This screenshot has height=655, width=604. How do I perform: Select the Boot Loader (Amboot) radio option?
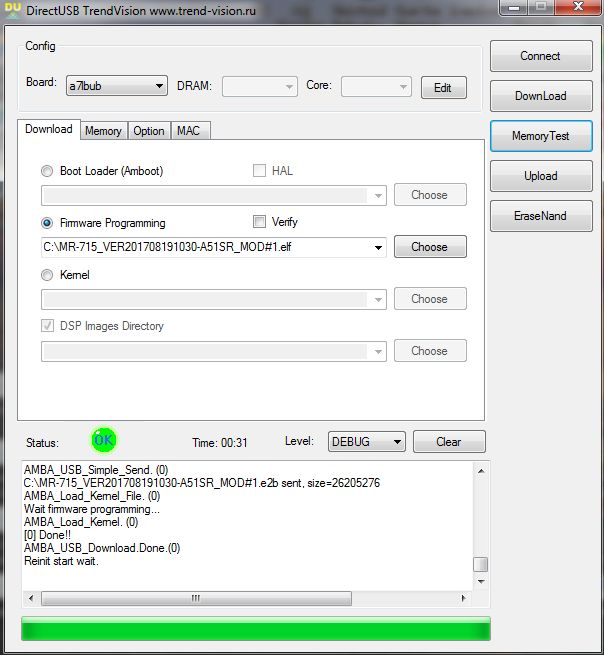[47, 171]
